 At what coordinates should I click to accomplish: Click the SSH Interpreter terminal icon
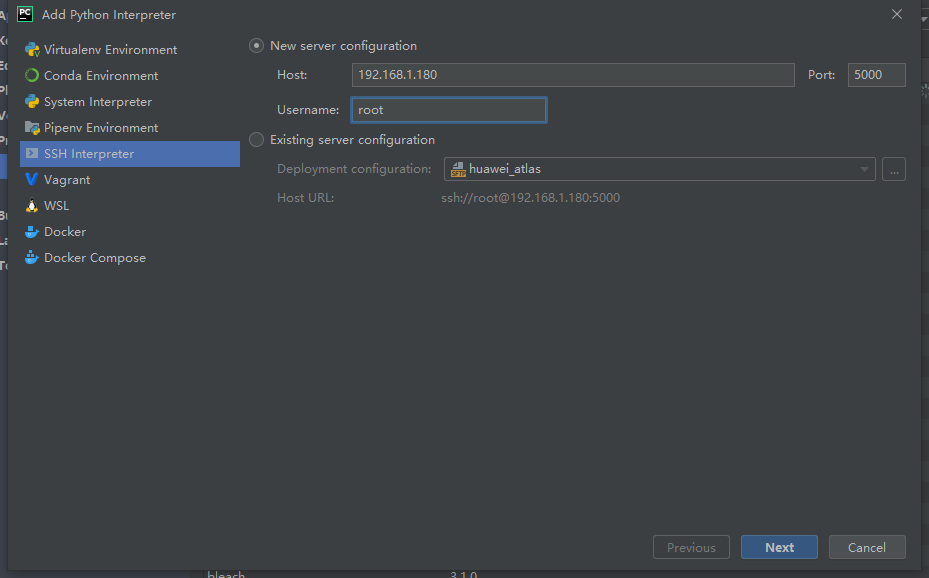click(x=32, y=153)
